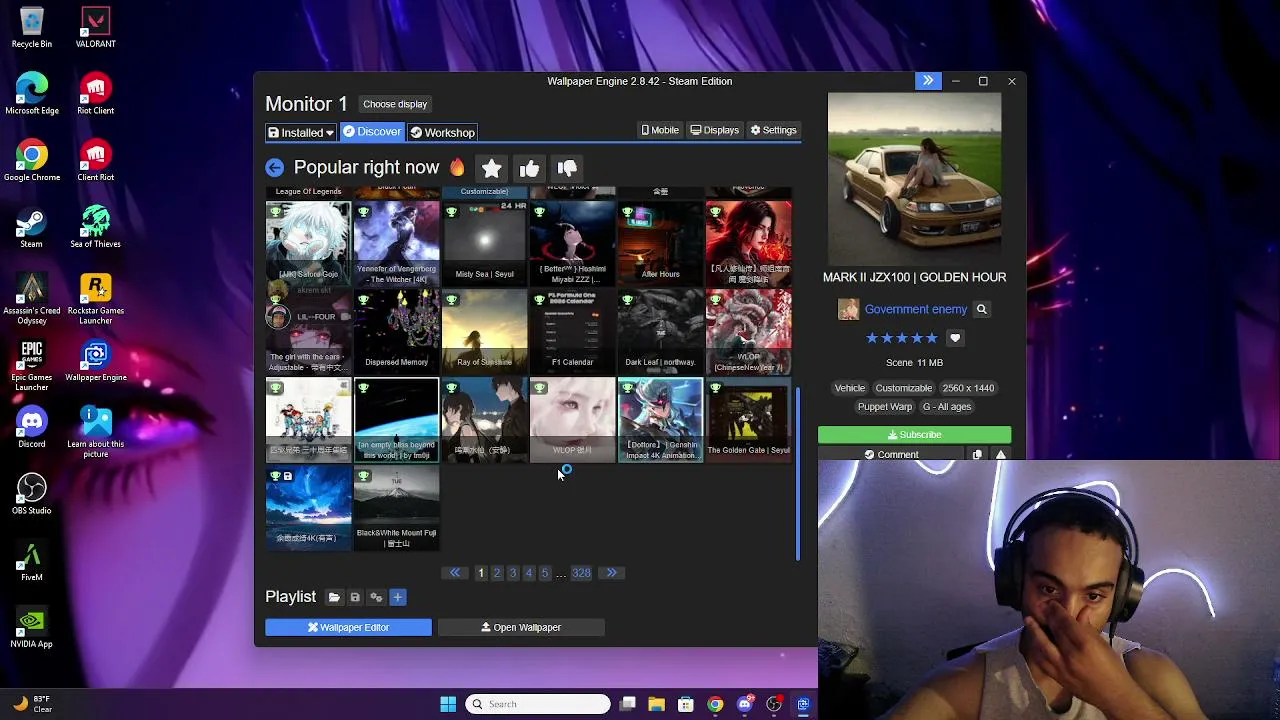Open Recycle Bin desktop icon
This screenshot has height=720, width=1280.
coord(31,28)
